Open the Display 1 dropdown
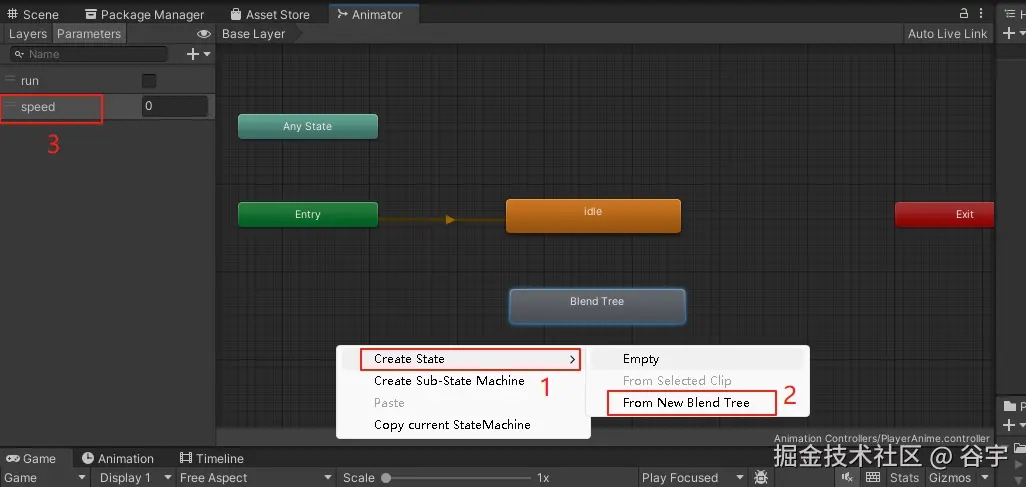Image resolution: width=1026 pixels, height=487 pixels. tap(134, 478)
